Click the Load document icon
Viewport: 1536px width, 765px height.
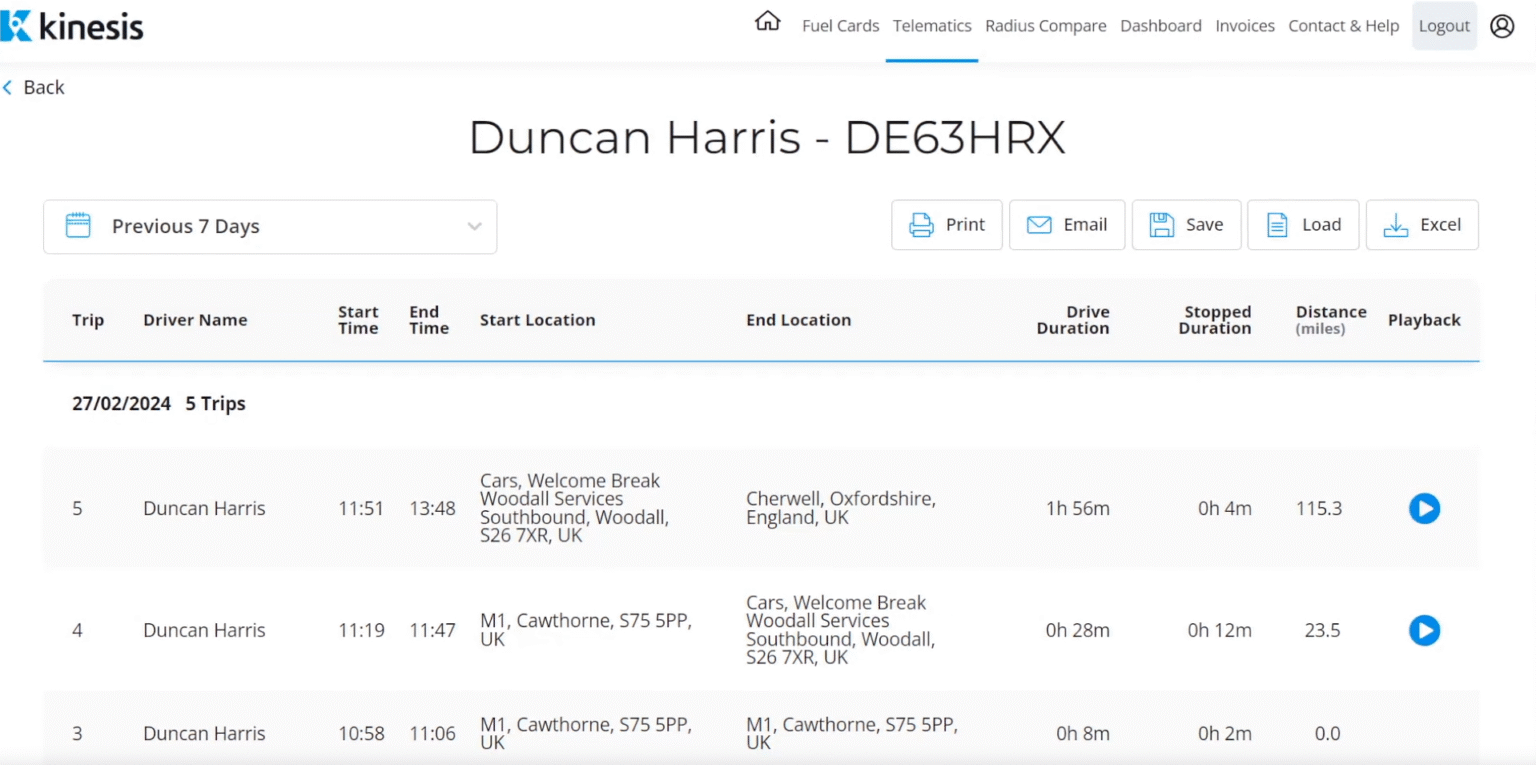pos(1276,224)
